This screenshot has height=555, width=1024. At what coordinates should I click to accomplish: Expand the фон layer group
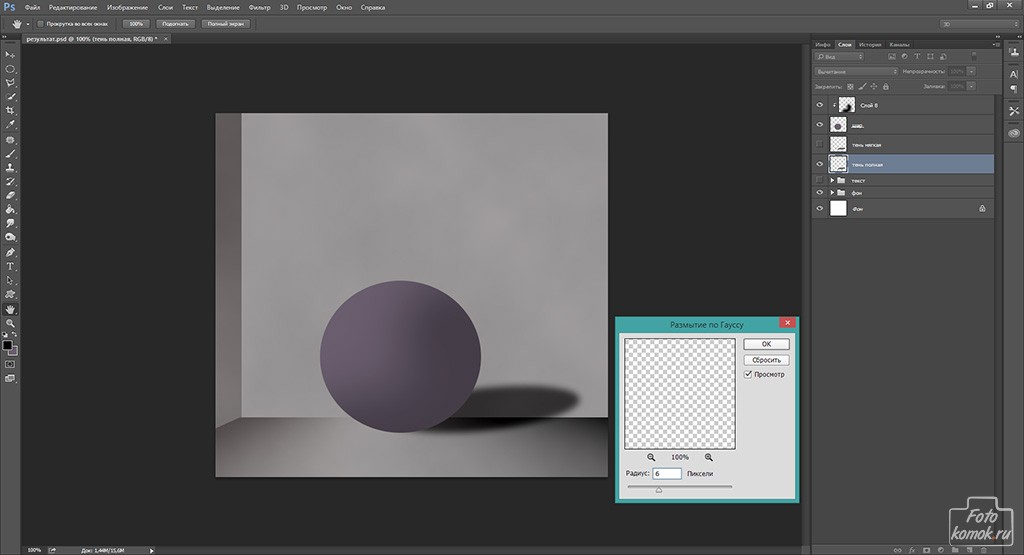point(832,192)
